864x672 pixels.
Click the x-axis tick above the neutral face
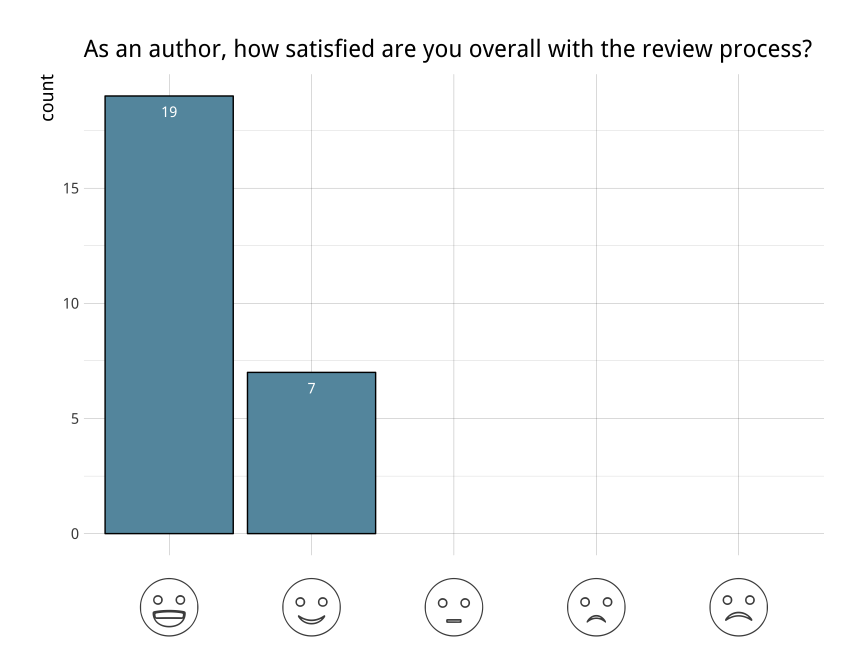[x=454, y=546]
